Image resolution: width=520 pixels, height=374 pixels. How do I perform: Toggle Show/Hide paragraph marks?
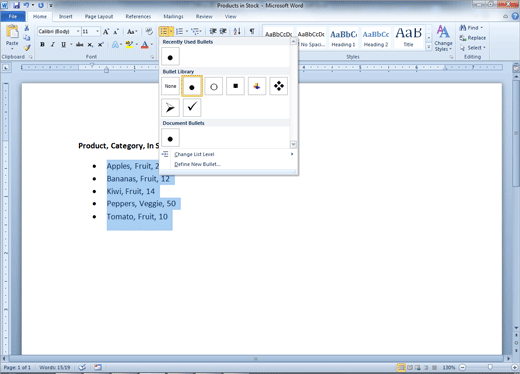252,31
